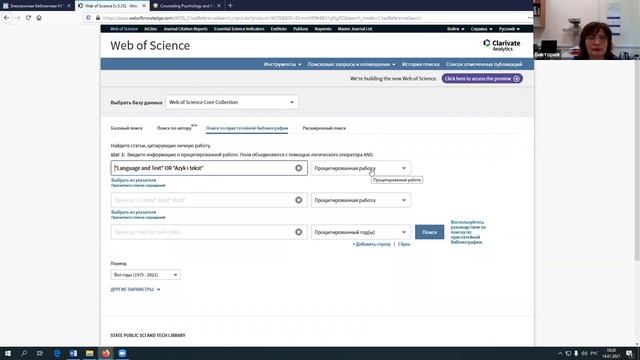Click the browser Forward arrow
Viewport: 640px width, 360px height.
[x=18, y=18]
